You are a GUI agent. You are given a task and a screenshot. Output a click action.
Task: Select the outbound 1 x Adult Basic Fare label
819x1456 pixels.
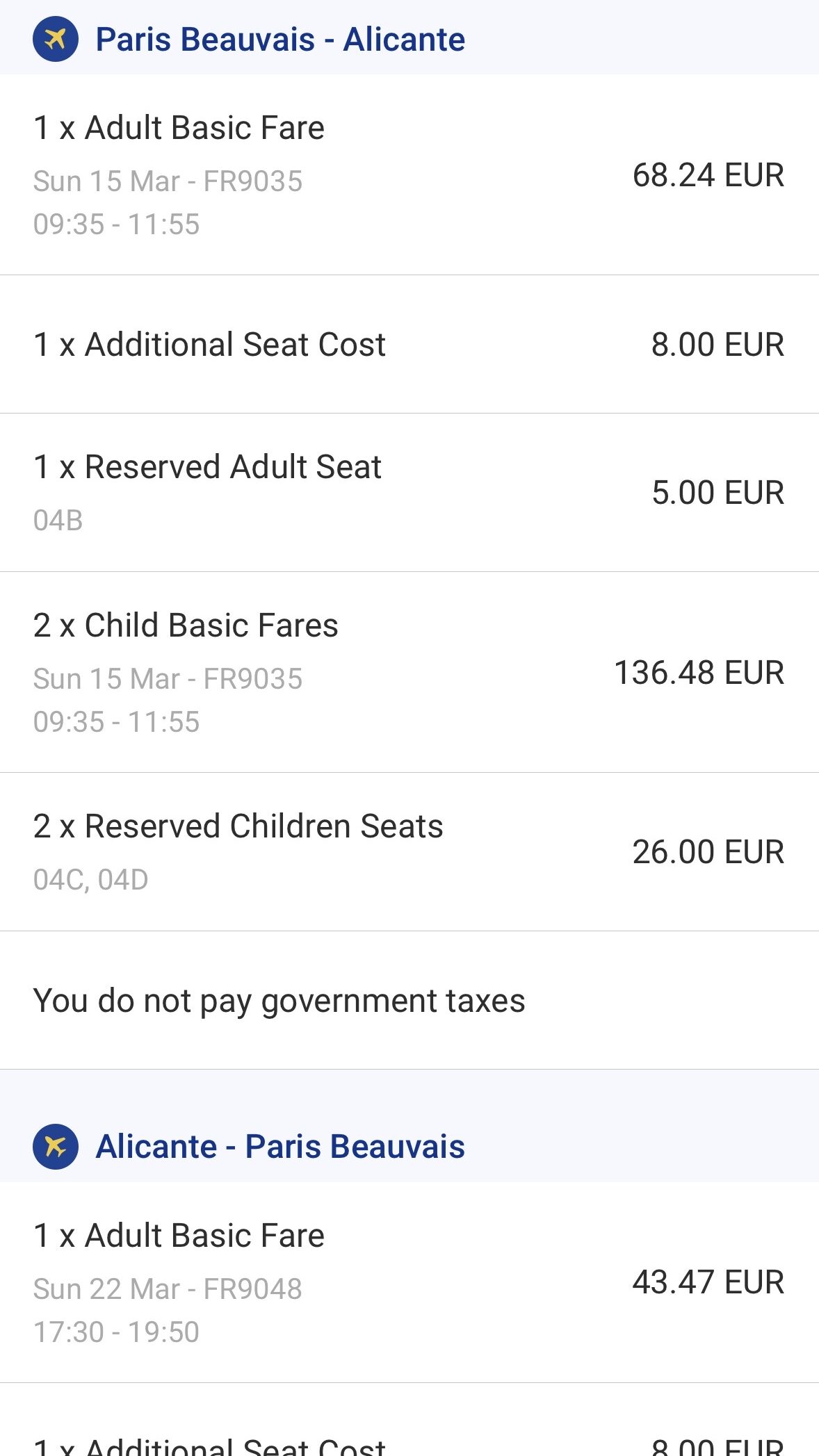(x=179, y=128)
